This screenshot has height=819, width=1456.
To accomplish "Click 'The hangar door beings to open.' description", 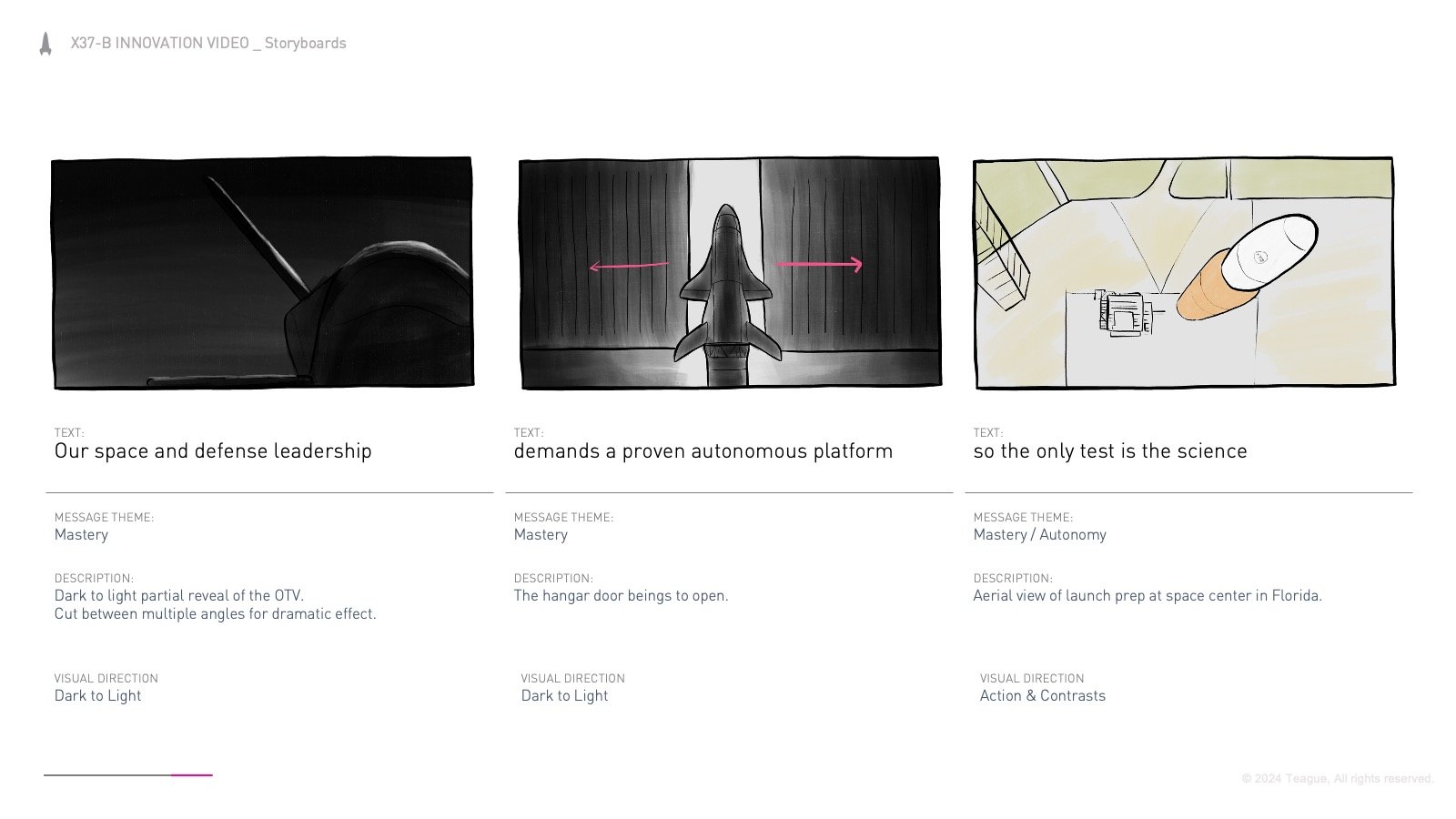I will [x=622, y=596].
